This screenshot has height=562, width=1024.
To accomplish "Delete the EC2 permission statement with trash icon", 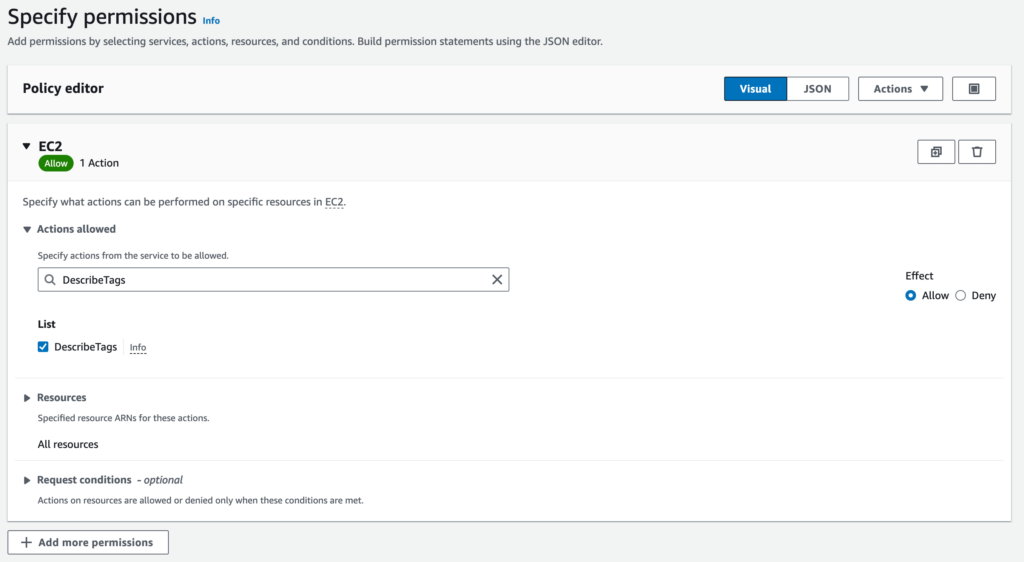I will coord(977,152).
